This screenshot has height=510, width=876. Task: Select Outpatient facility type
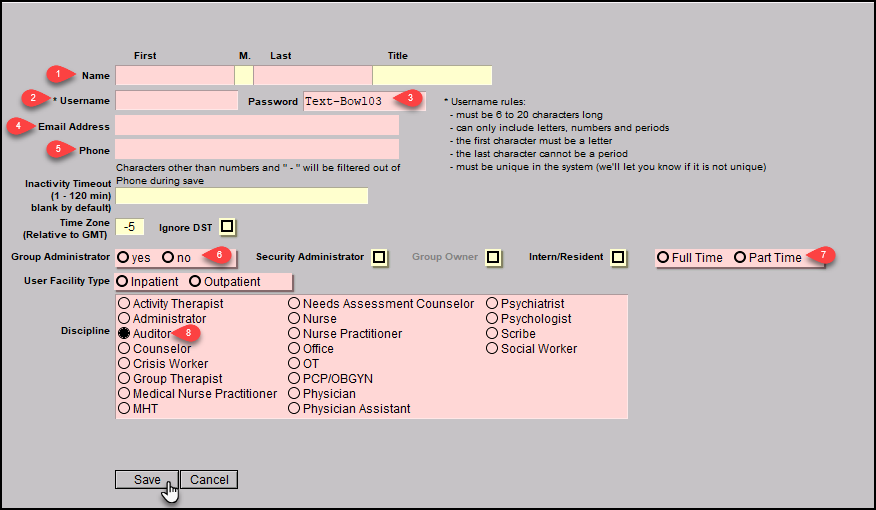(195, 282)
